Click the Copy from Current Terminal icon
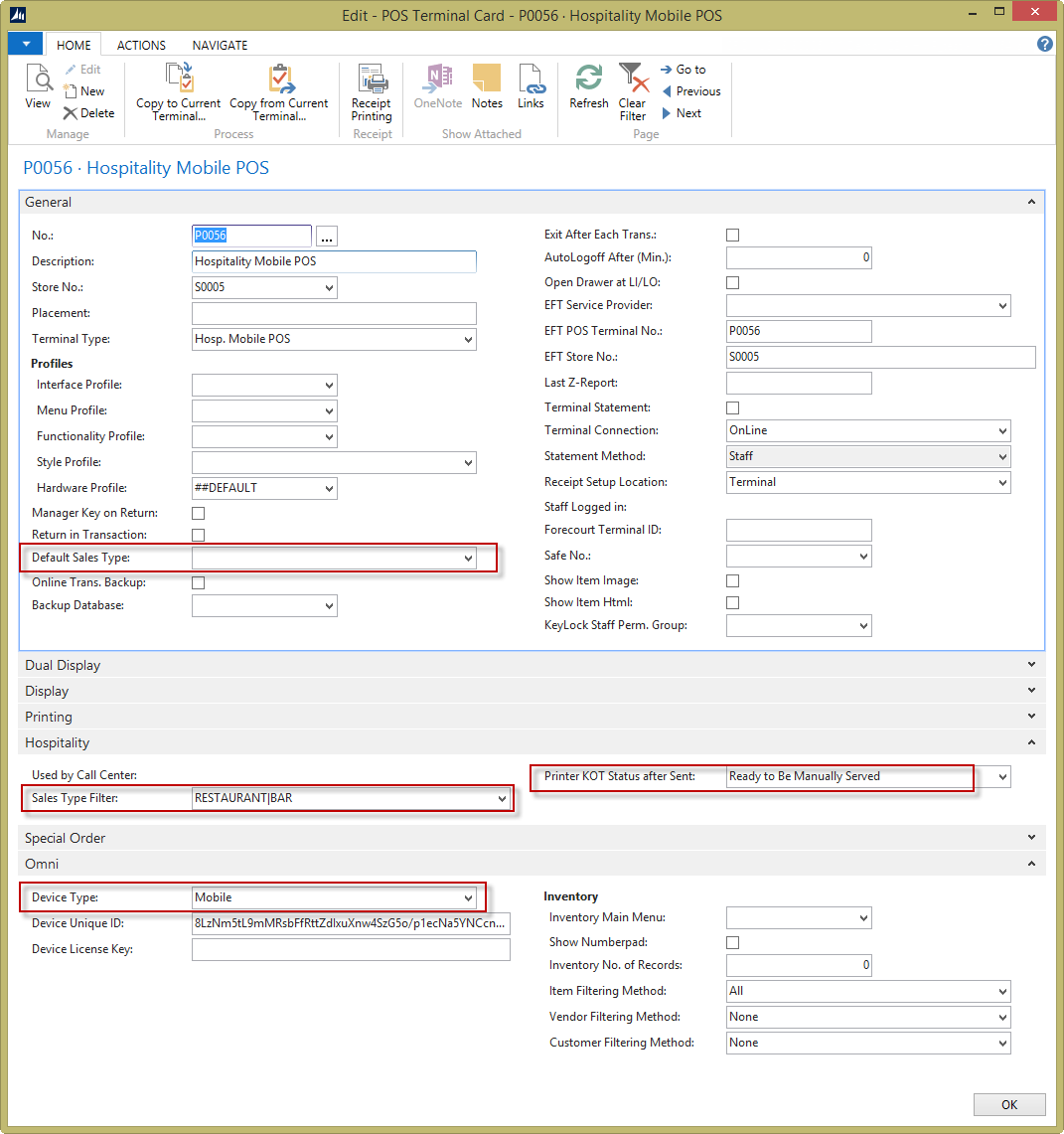1064x1134 pixels. point(279,80)
